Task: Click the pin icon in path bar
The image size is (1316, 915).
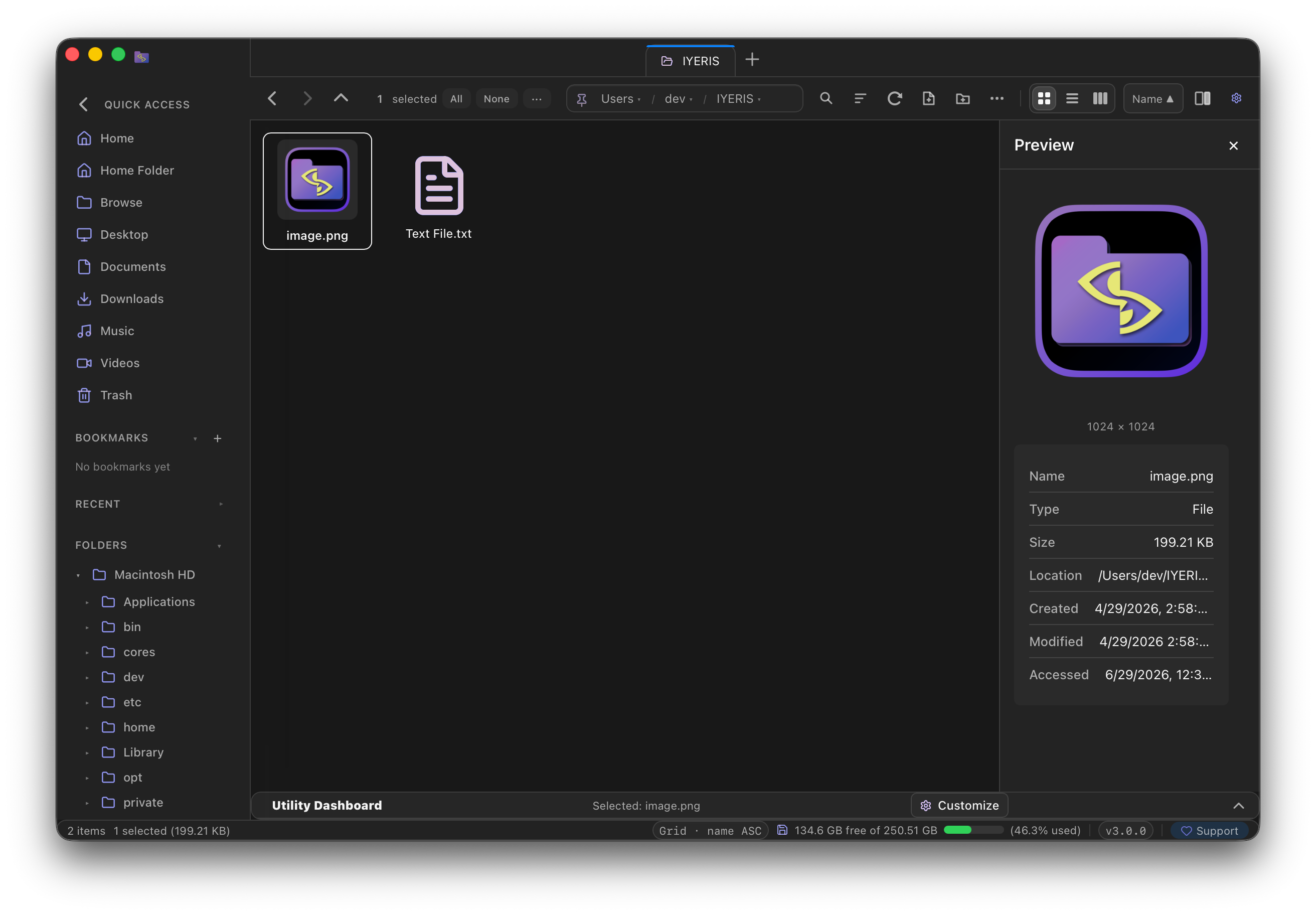Action: tap(582, 99)
